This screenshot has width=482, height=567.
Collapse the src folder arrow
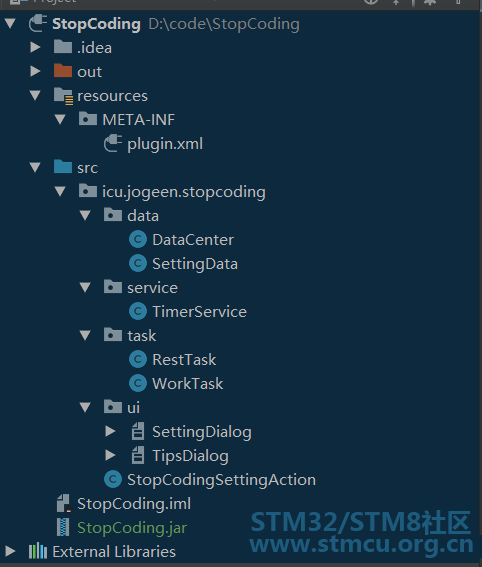click(35, 167)
